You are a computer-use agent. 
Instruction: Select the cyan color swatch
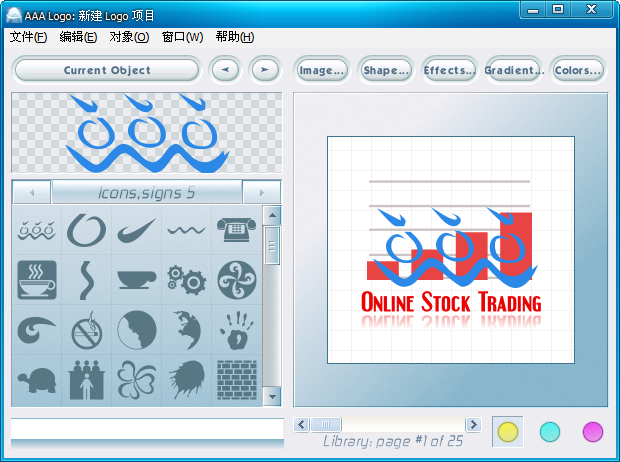tap(550, 432)
